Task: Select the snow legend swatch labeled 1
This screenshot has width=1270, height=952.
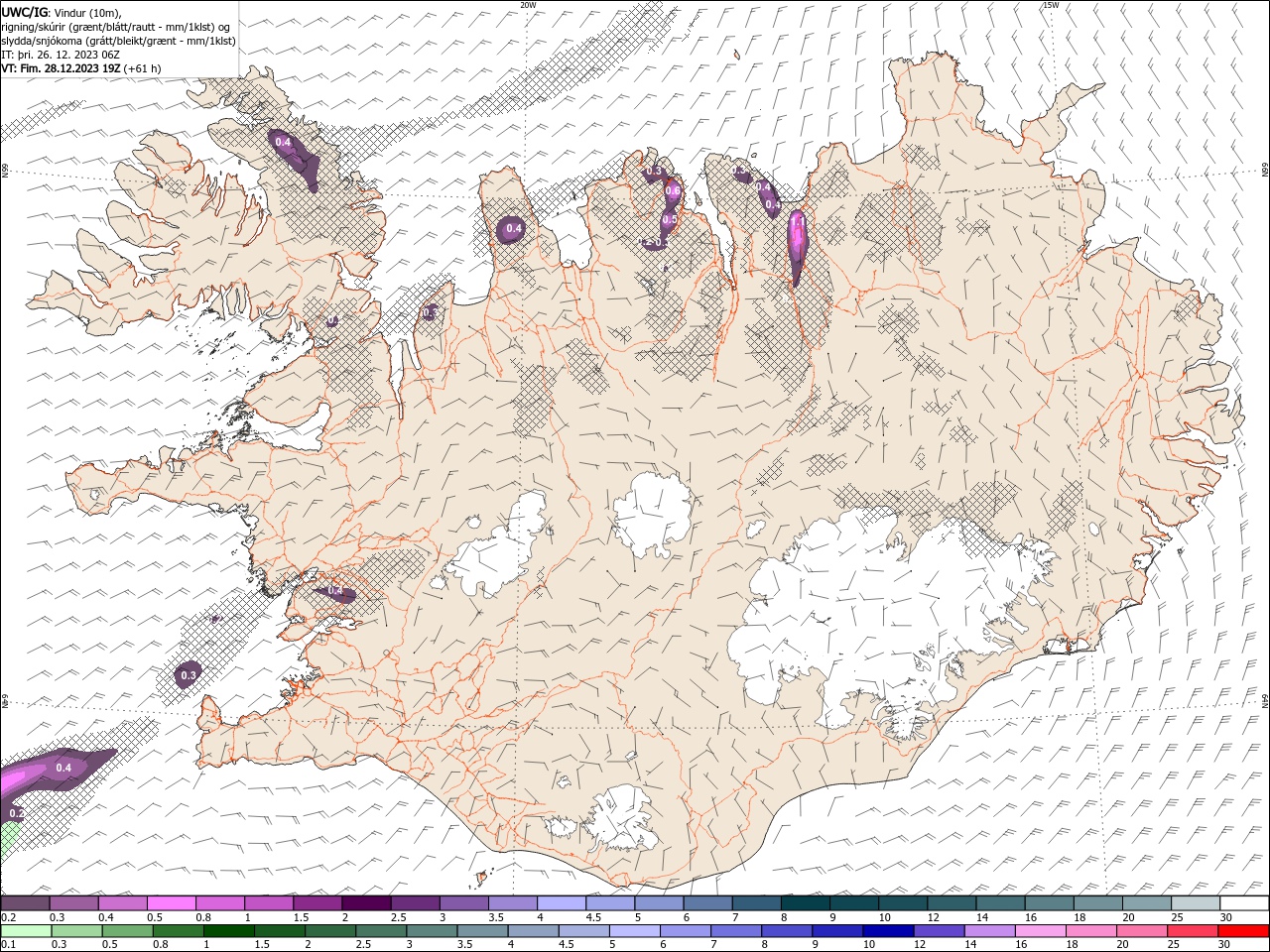Action: 268,903
